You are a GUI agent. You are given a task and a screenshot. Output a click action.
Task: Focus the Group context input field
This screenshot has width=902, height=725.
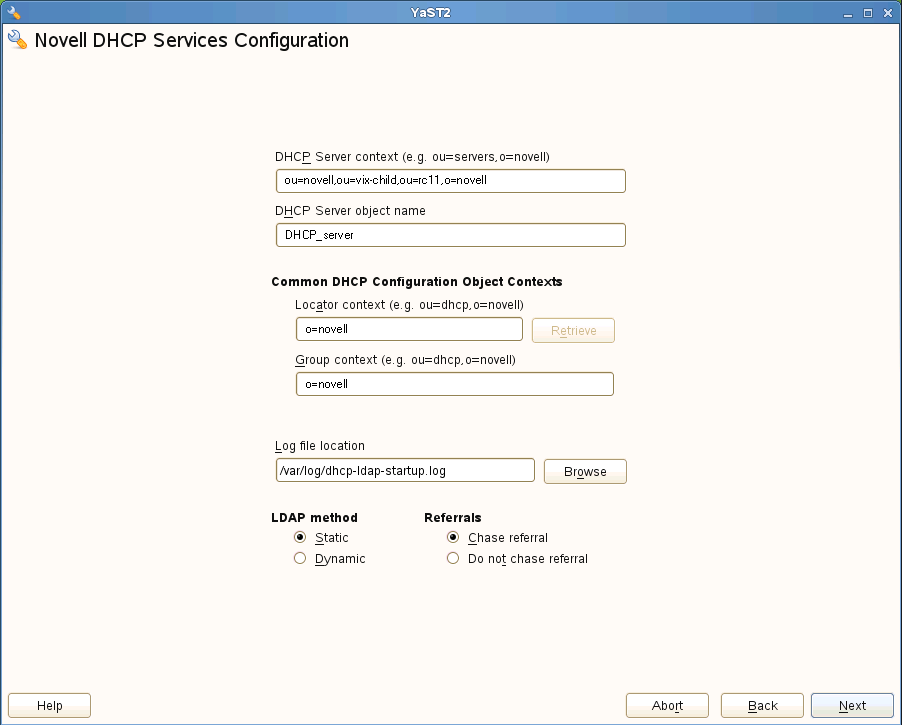point(454,384)
